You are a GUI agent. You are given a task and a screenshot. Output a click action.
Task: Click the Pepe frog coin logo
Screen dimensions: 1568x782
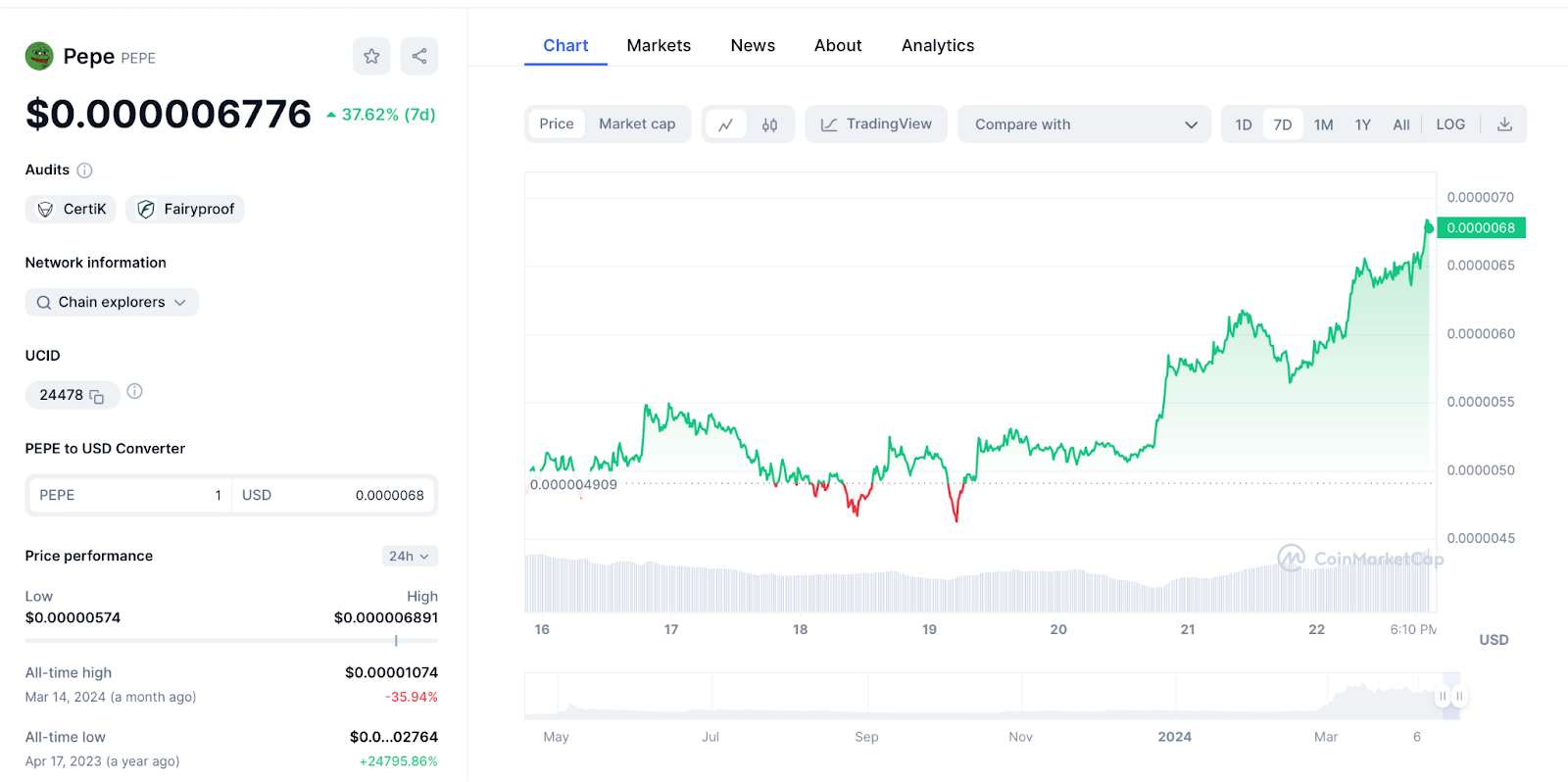[39, 56]
